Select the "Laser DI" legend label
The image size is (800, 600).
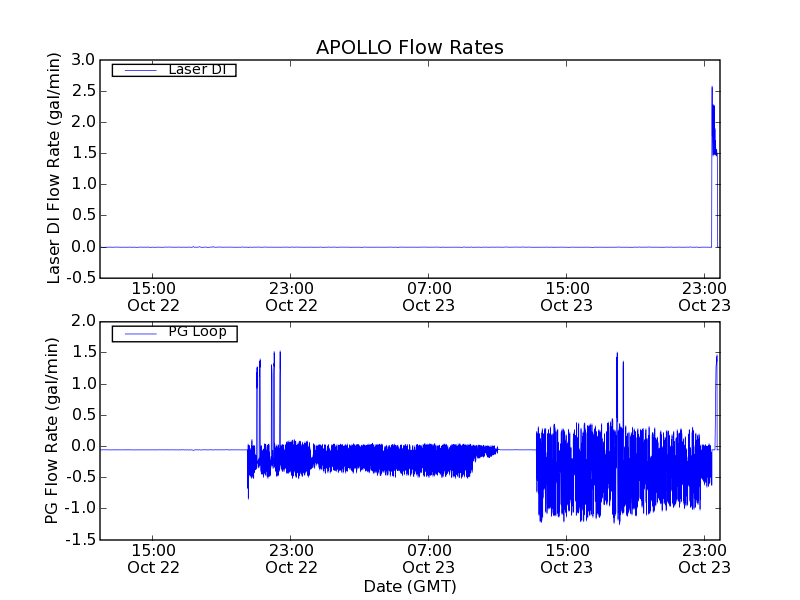[197, 69]
